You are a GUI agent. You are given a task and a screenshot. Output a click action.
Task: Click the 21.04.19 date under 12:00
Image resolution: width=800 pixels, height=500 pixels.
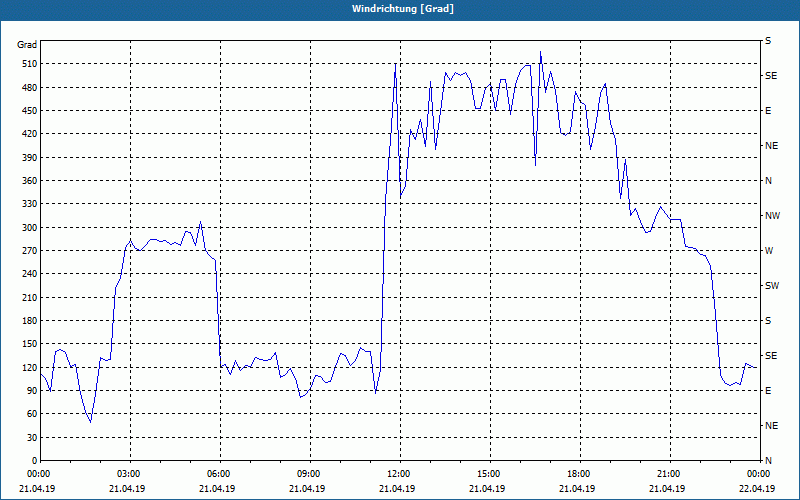(x=397, y=488)
